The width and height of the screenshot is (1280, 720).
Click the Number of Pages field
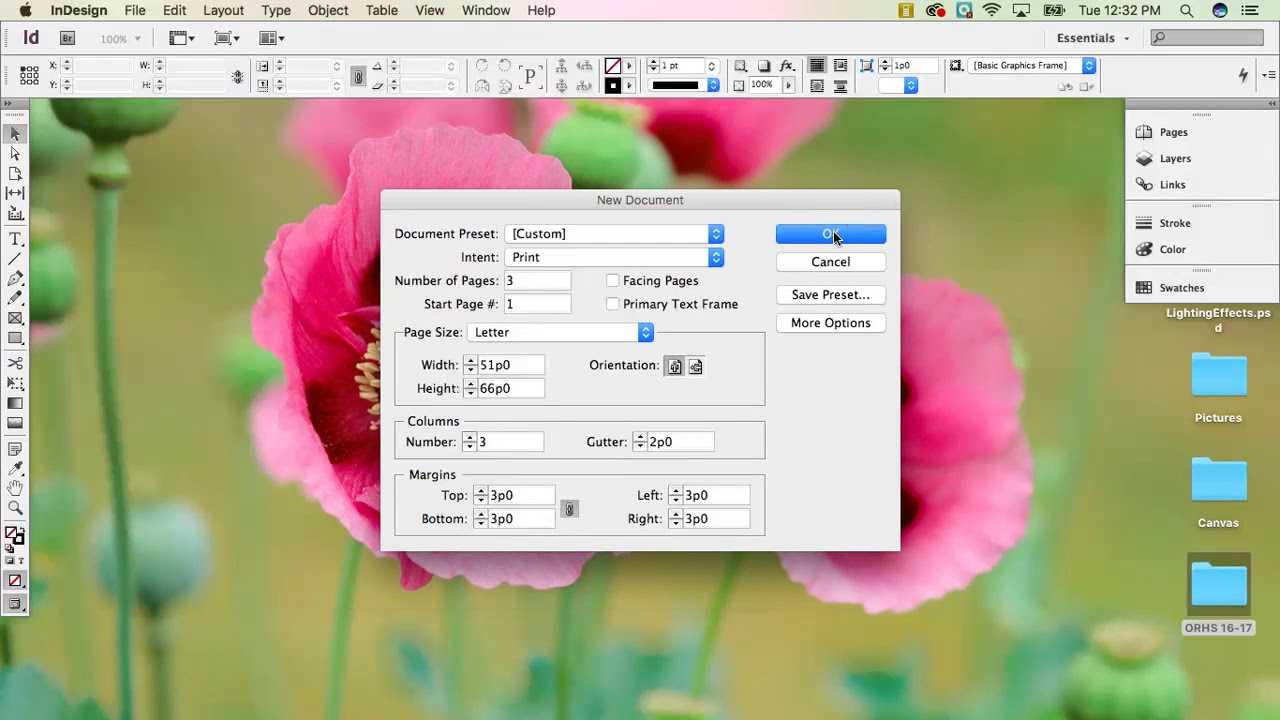pos(537,281)
